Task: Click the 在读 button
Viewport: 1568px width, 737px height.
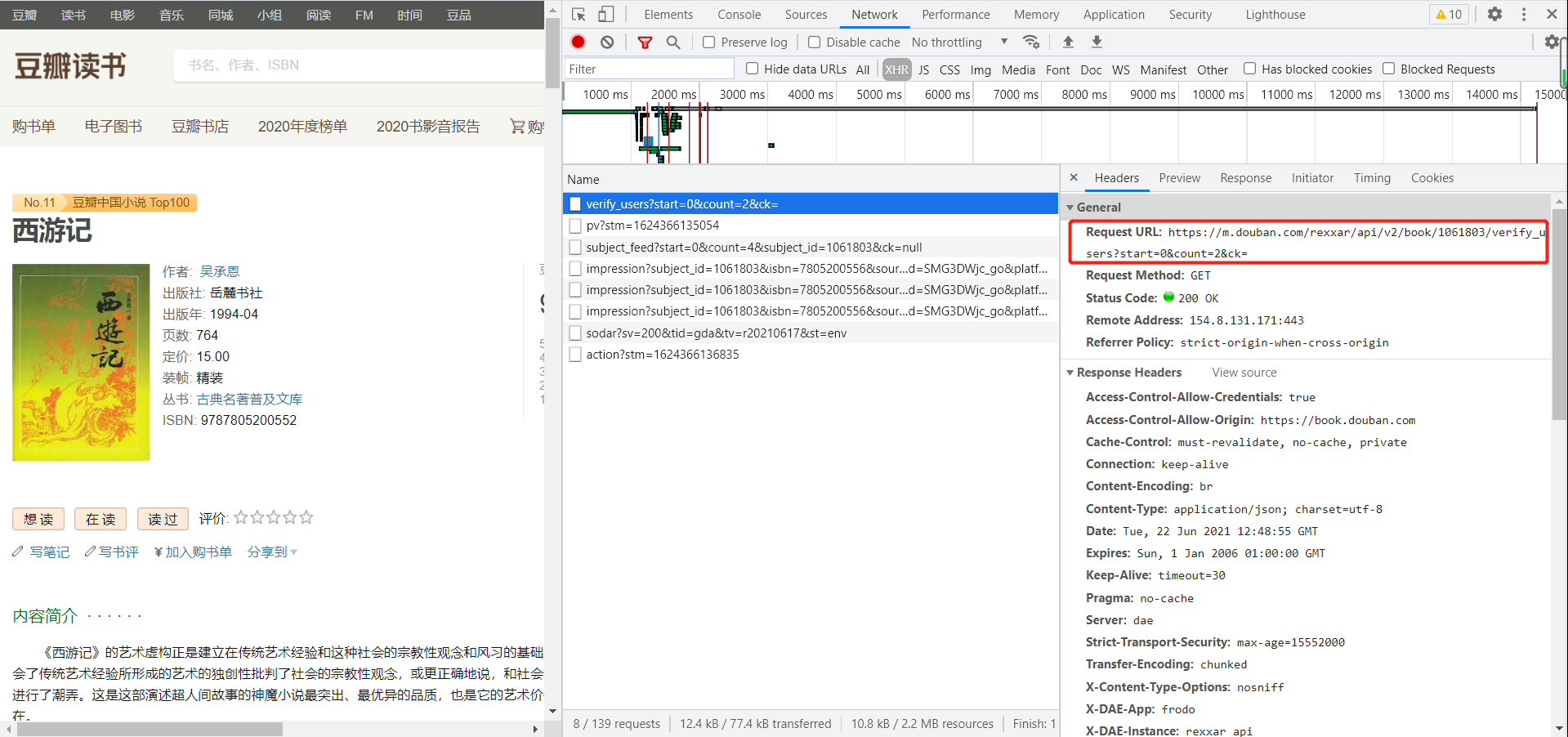Action: 101,519
